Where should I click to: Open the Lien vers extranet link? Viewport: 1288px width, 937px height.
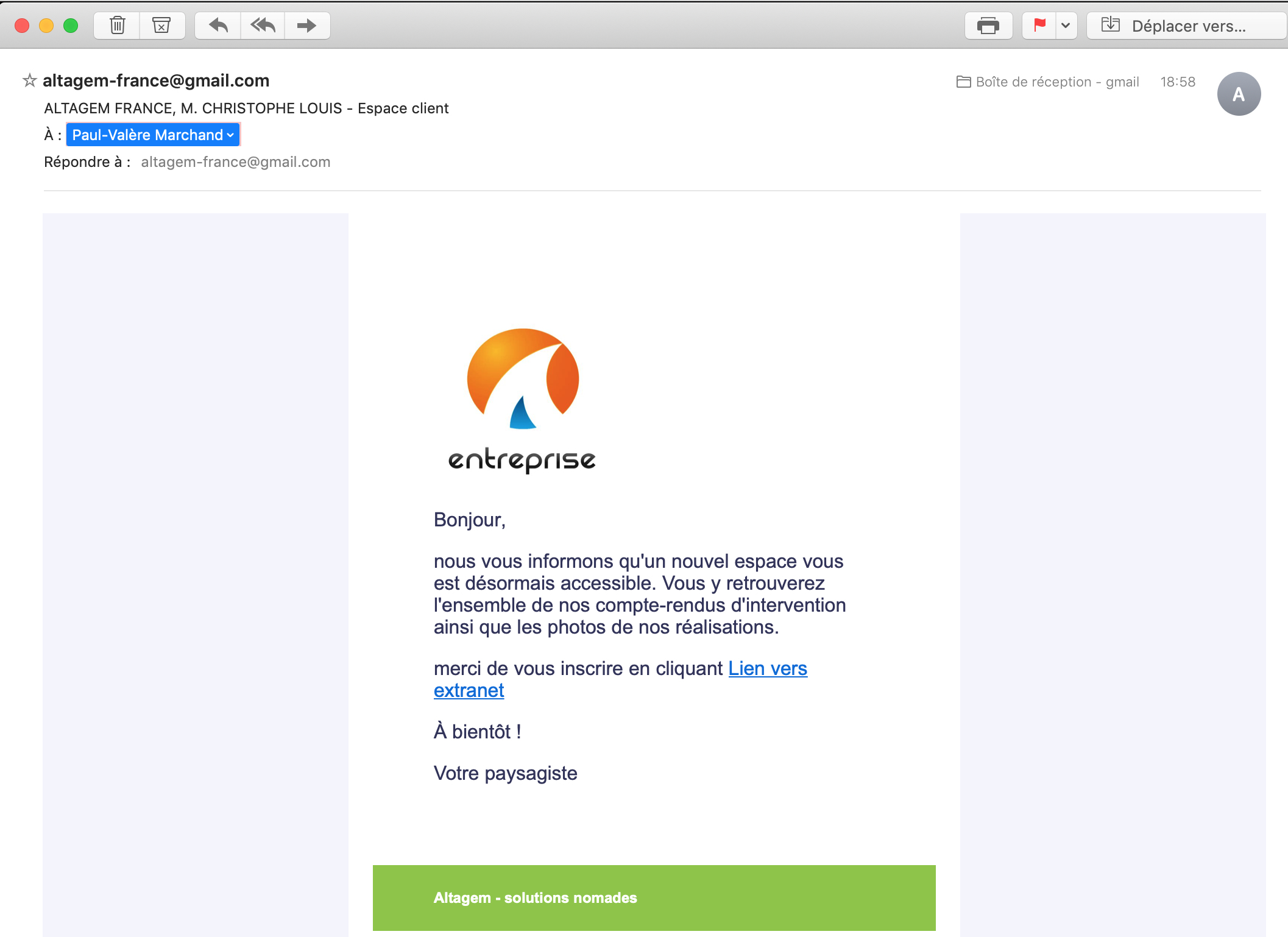pyautogui.click(x=767, y=669)
